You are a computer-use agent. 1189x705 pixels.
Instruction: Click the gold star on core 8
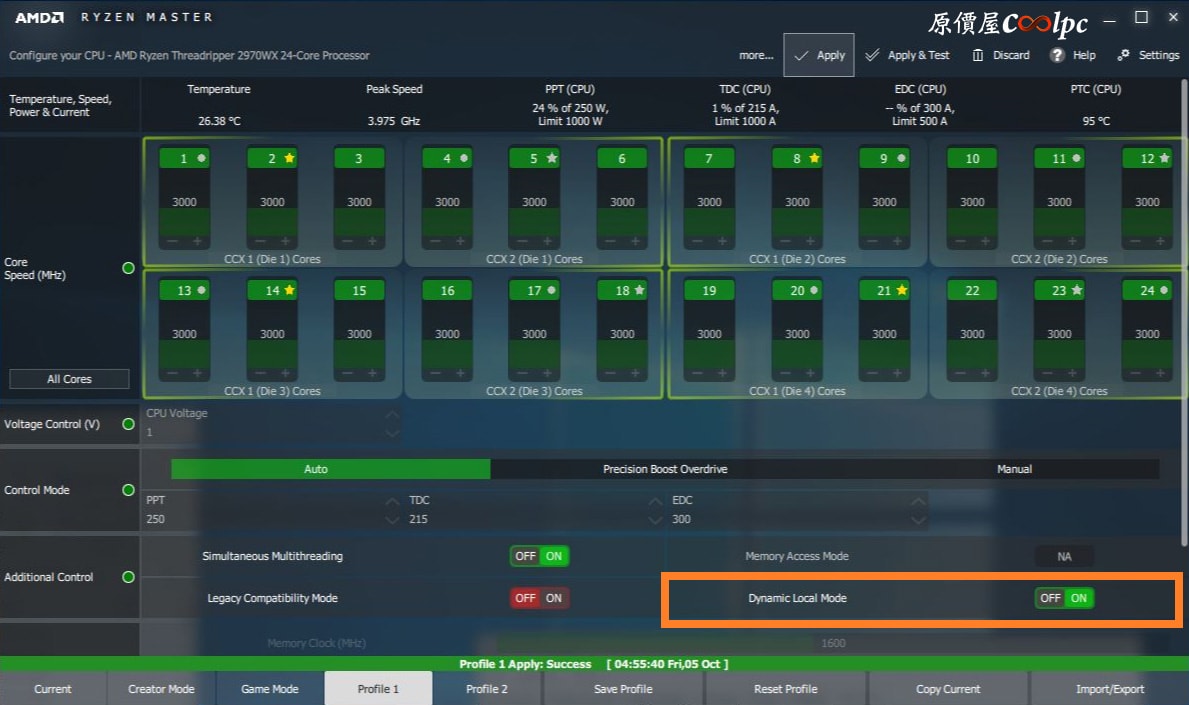814,158
